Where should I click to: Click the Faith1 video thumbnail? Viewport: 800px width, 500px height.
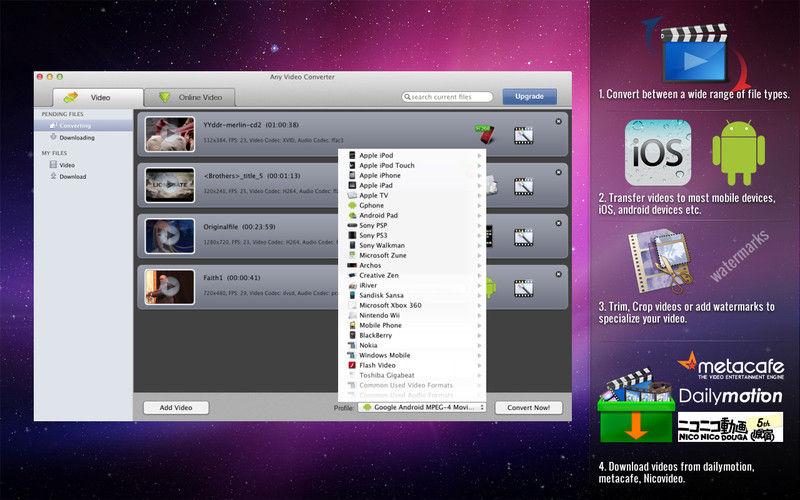(169, 287)
